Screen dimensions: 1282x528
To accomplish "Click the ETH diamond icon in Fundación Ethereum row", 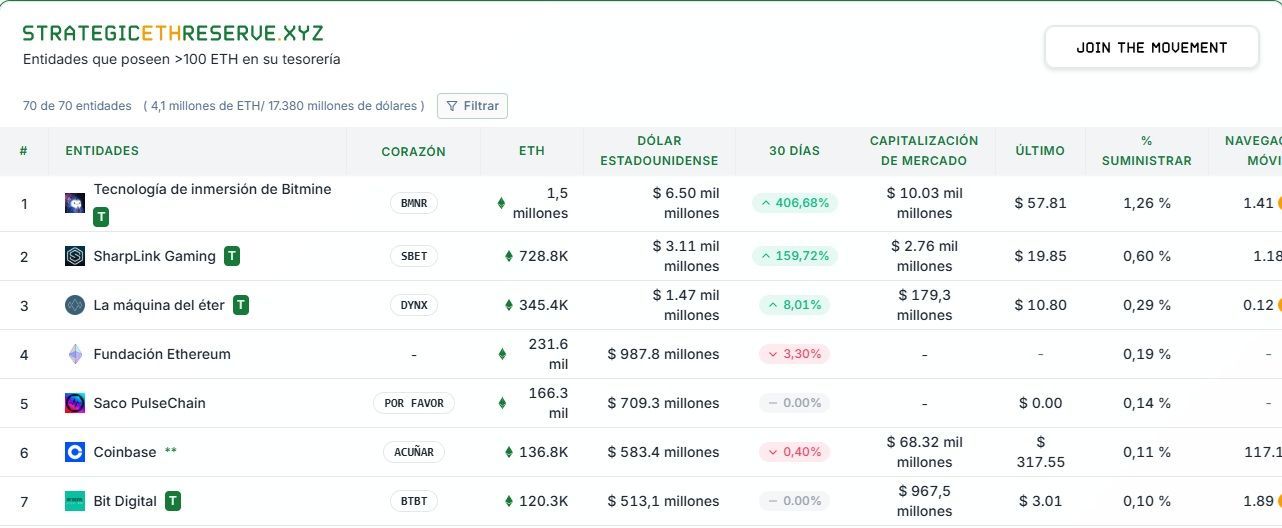I will pyautogui.click(x=502, y=354).
